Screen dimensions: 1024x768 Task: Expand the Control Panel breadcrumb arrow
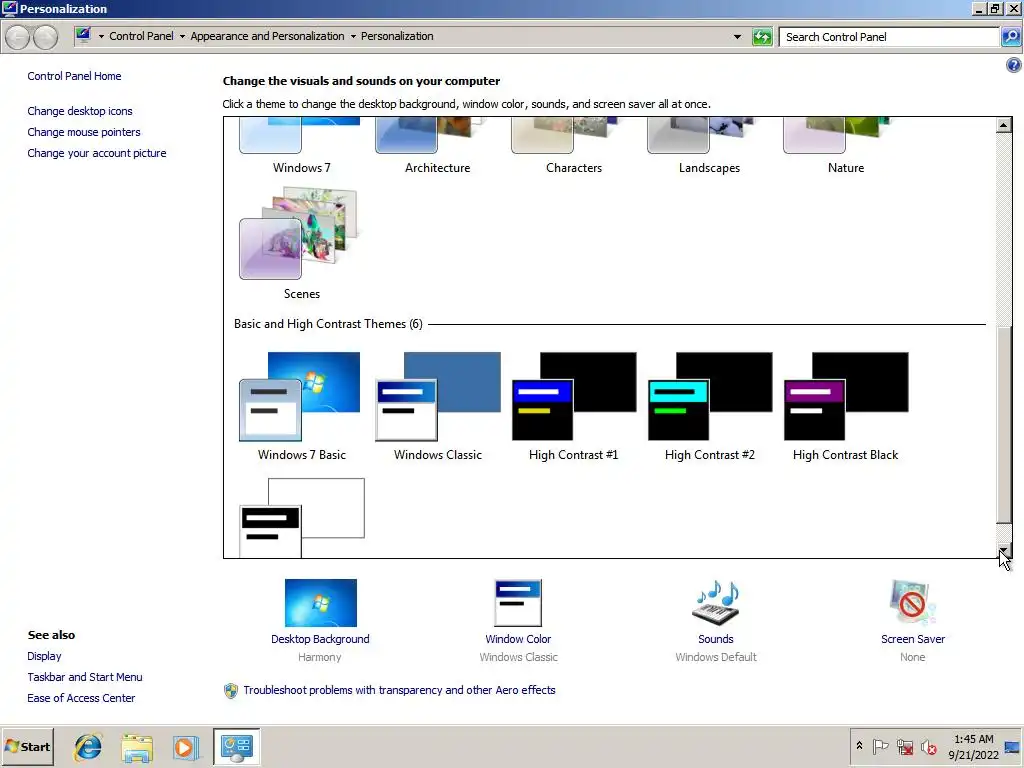pyautogui.click(x=182, y=37)
